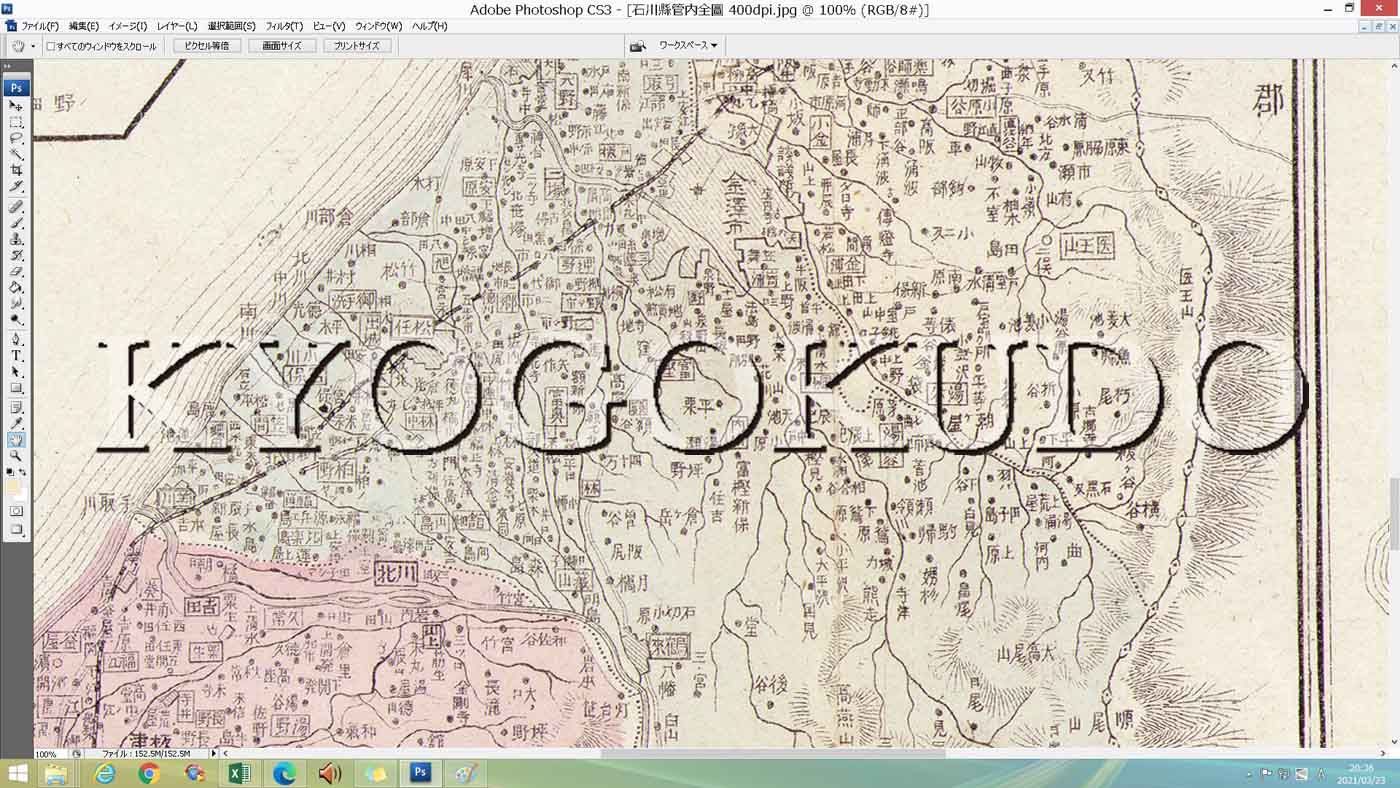Image resolution: width=1400 pixels, height=788 pixels.
Task: Select the Magic Wand tool
Action: tap(16, 154)
